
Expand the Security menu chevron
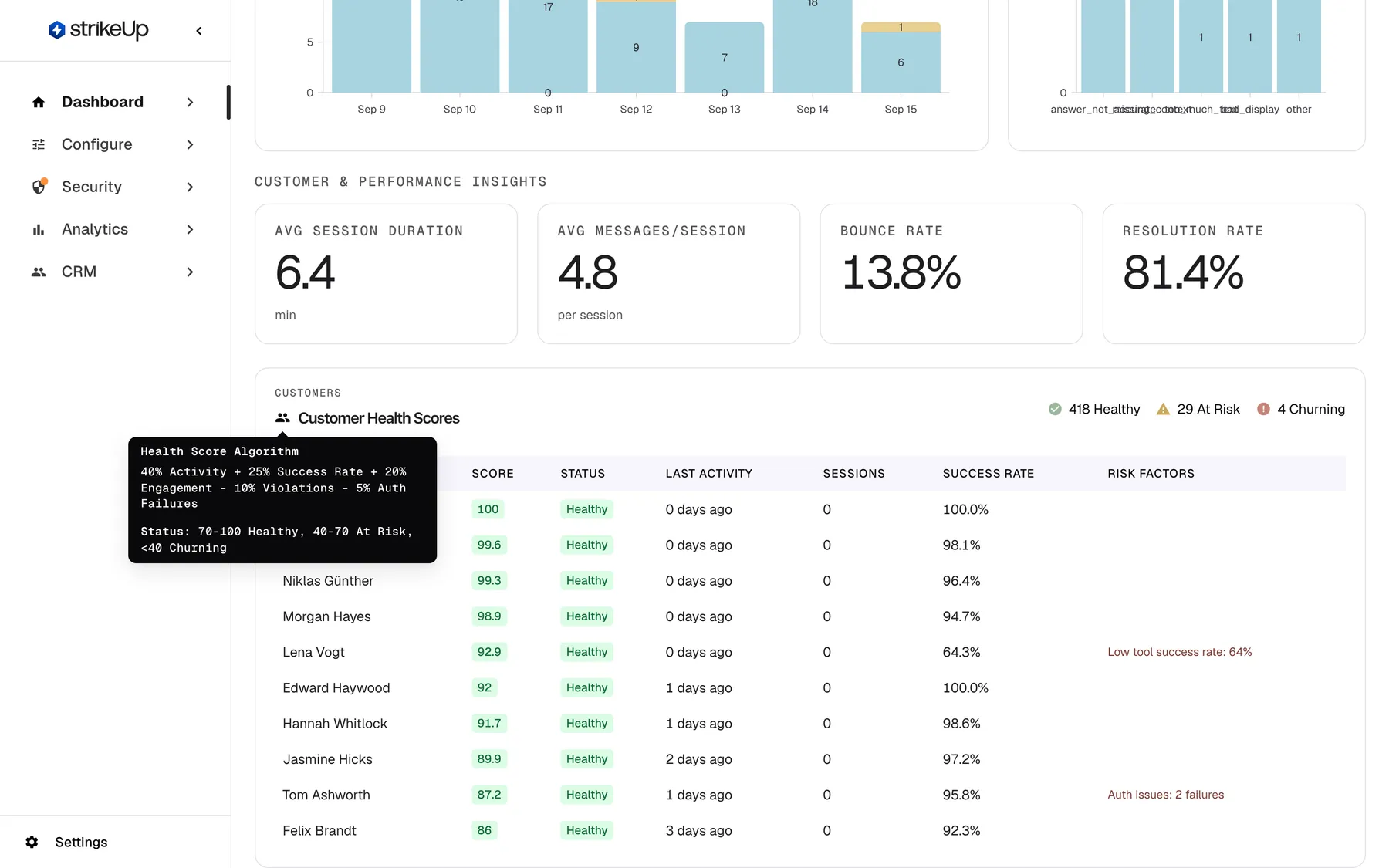190,187
